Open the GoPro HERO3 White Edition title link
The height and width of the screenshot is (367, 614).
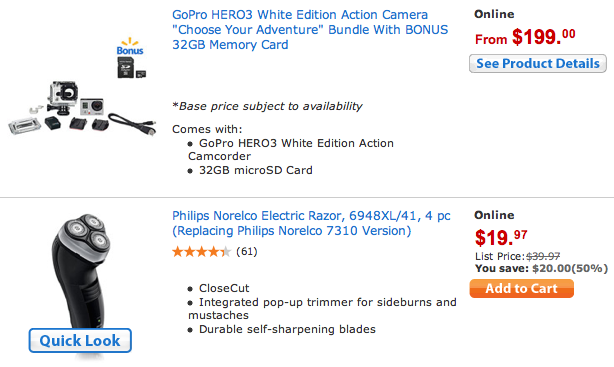(310, 30)
